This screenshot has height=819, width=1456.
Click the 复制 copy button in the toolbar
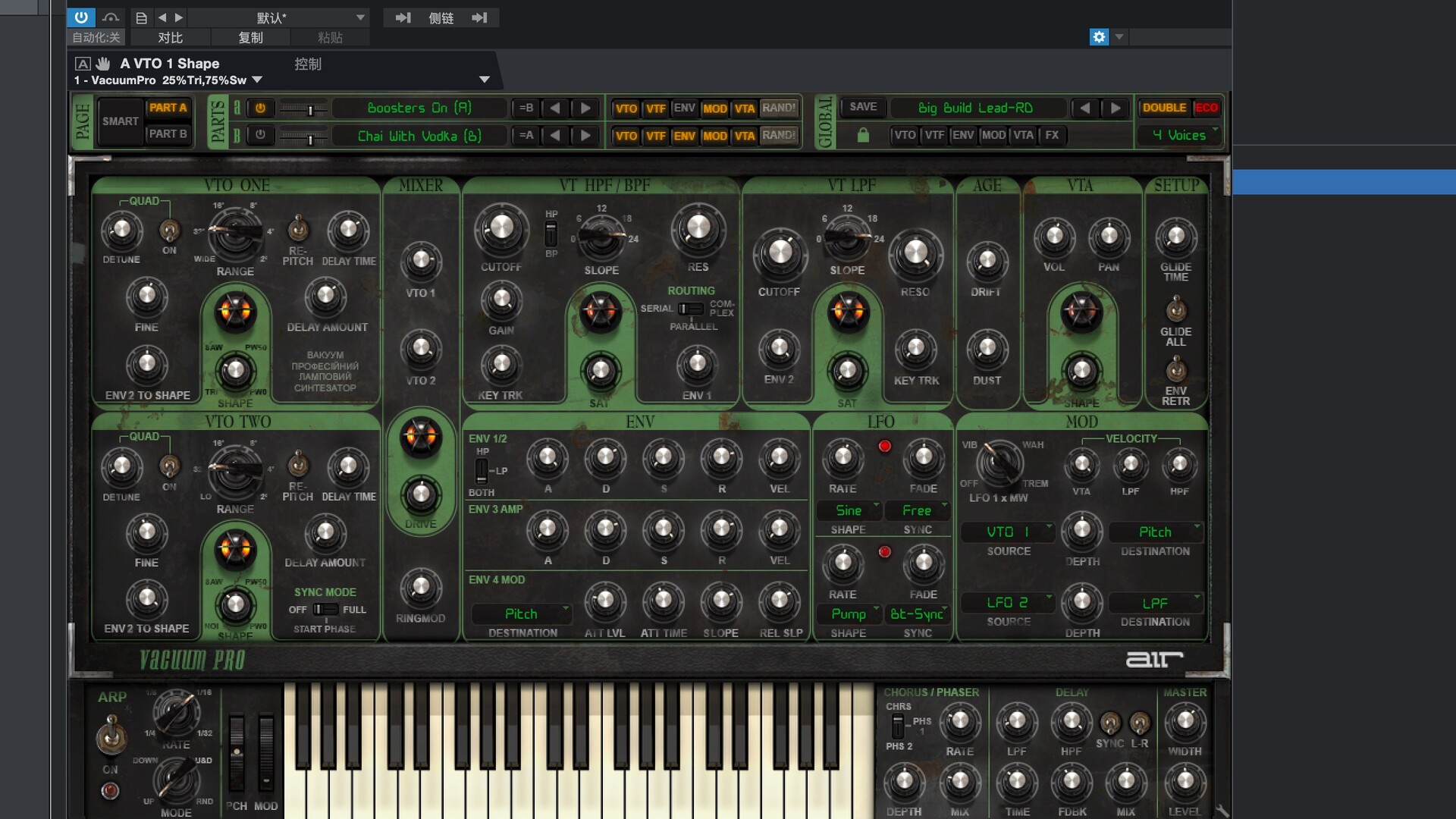(x=250, y=36)
